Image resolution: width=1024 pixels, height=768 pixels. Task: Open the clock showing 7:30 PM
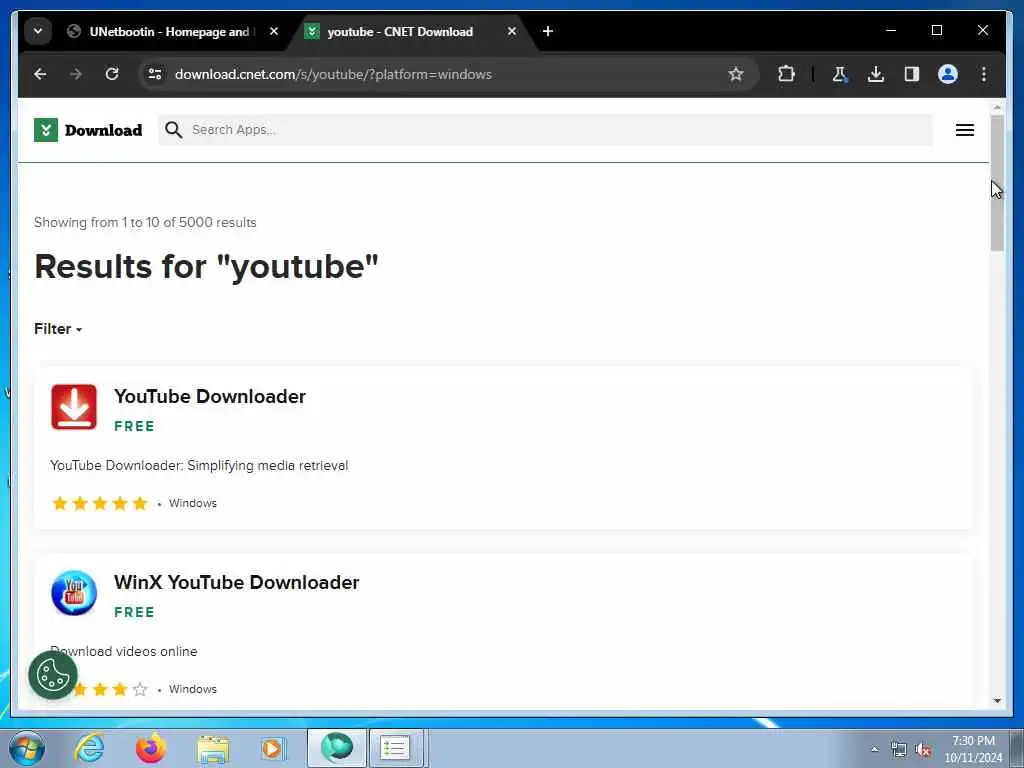click(x=973, y=749)
